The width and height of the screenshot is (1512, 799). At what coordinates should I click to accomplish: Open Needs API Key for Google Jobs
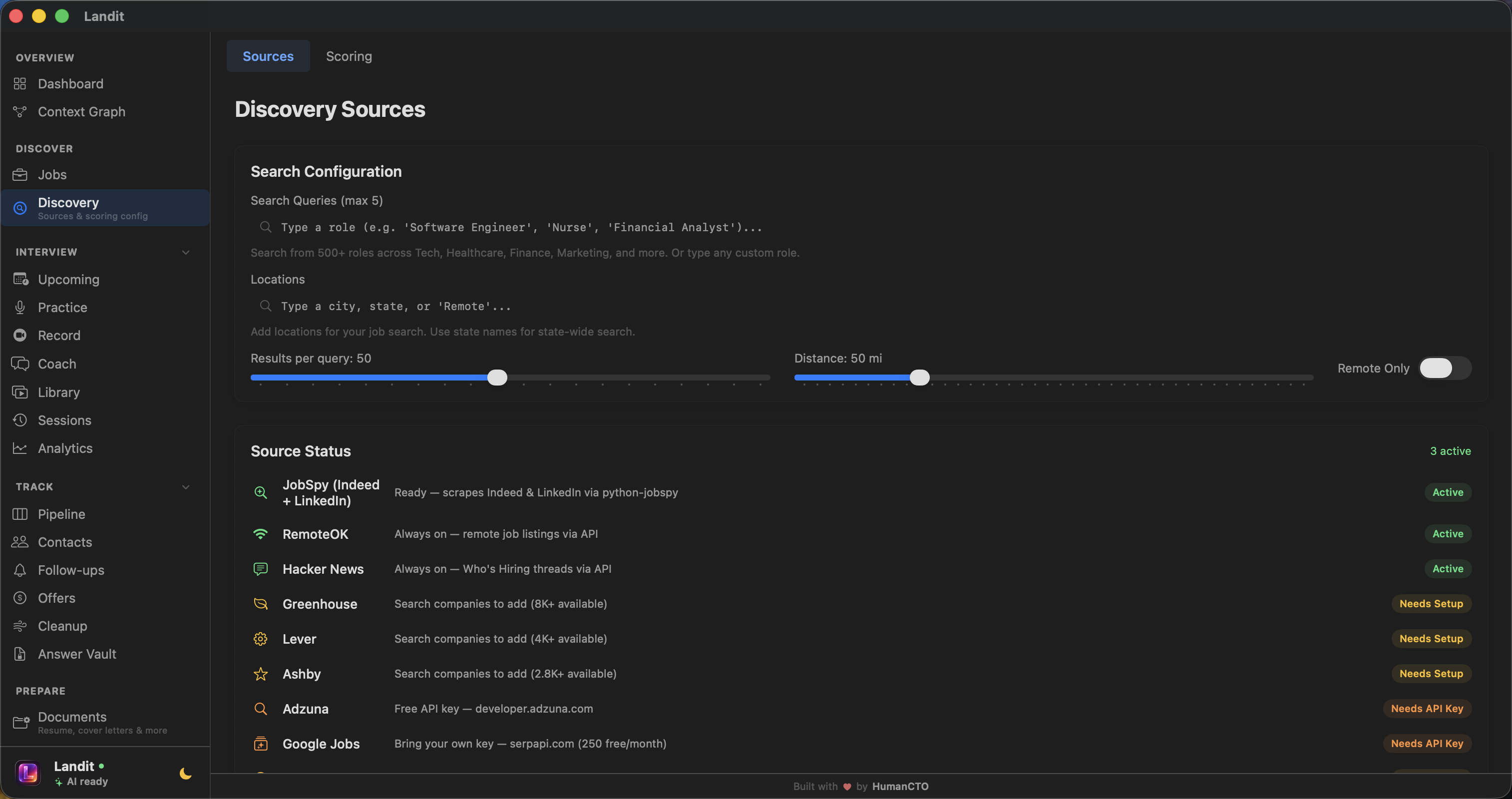click(1427, 743)
